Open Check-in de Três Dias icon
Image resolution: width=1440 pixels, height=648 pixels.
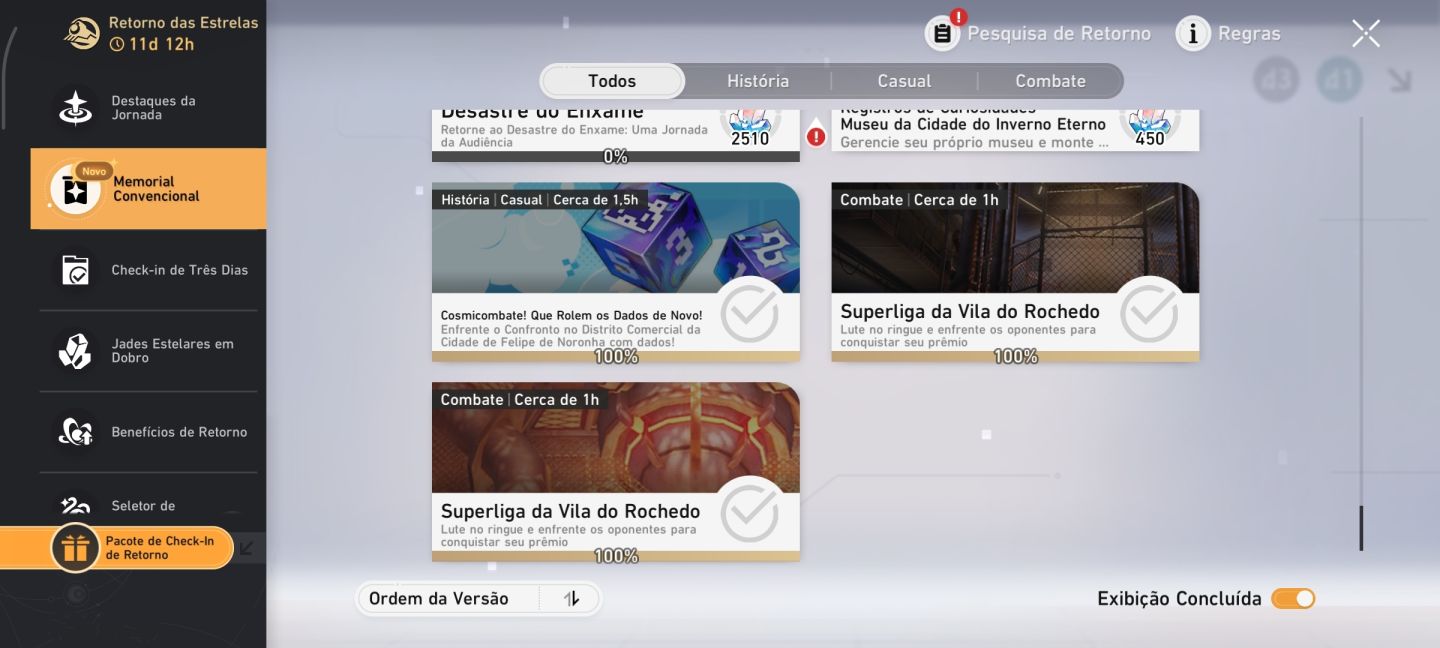pos(75,270)
